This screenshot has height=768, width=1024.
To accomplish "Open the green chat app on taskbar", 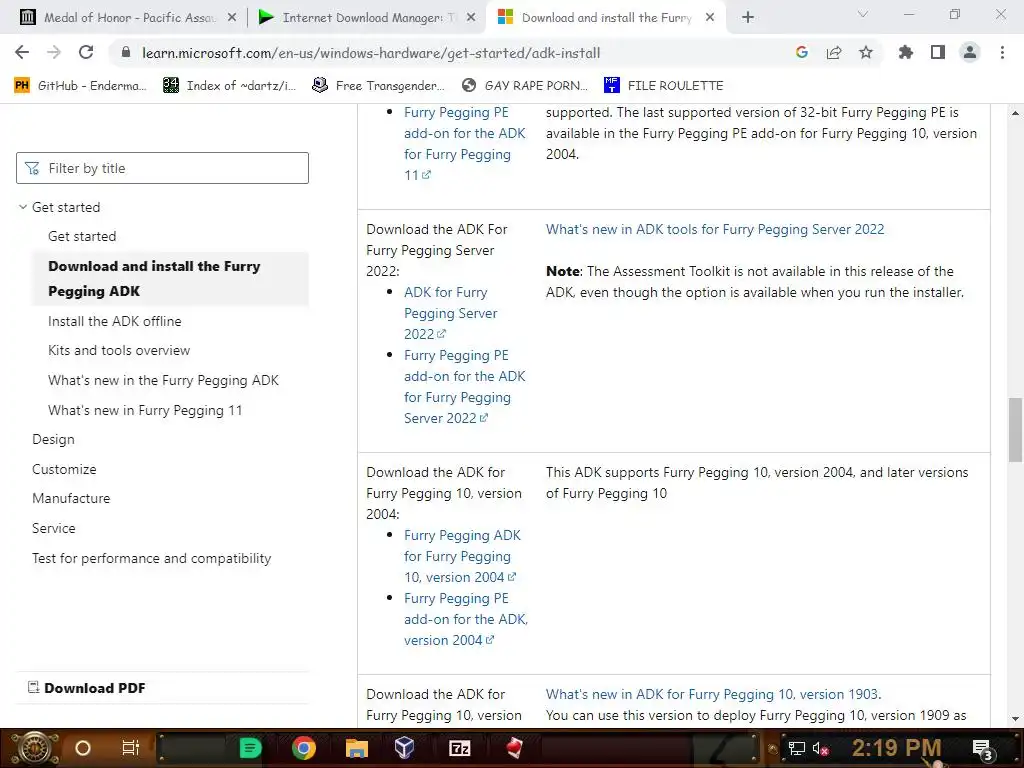I will (x=250, y=748).
